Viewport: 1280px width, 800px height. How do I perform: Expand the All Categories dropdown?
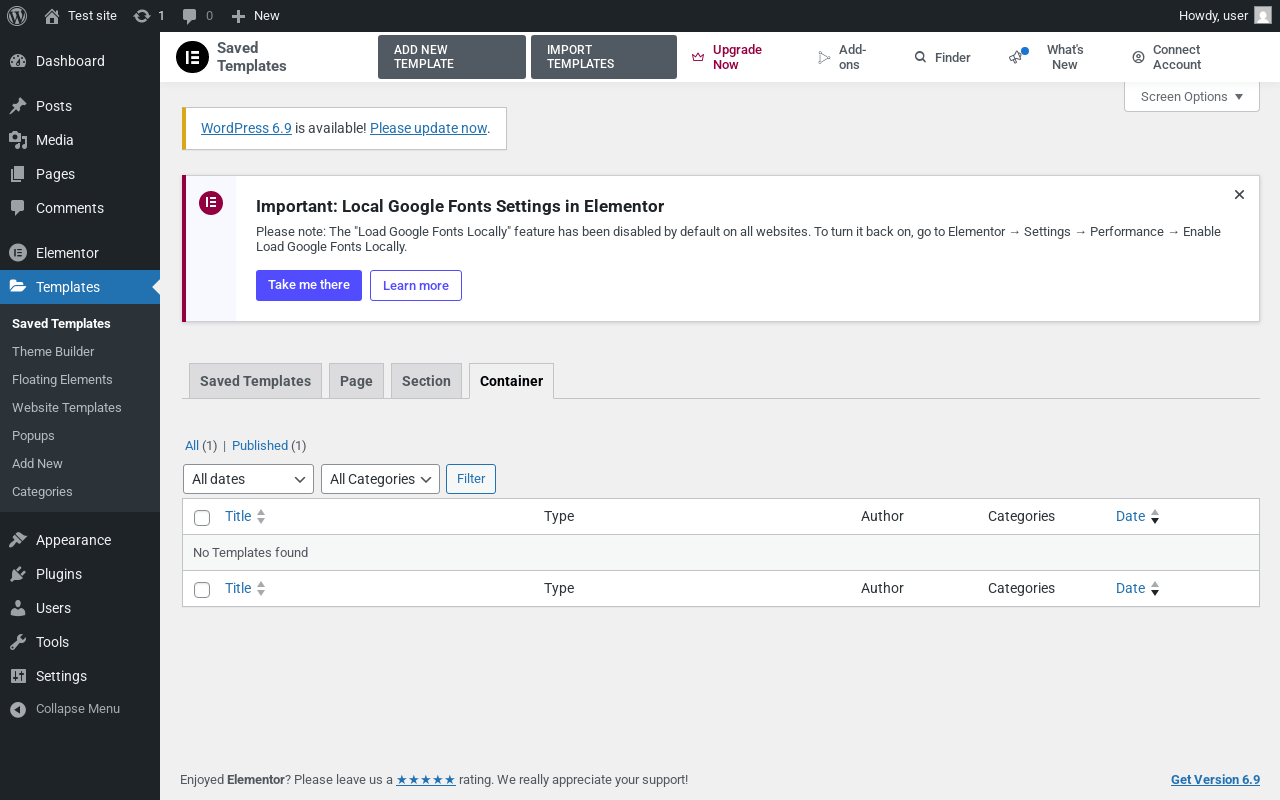[x=380, y=479]
